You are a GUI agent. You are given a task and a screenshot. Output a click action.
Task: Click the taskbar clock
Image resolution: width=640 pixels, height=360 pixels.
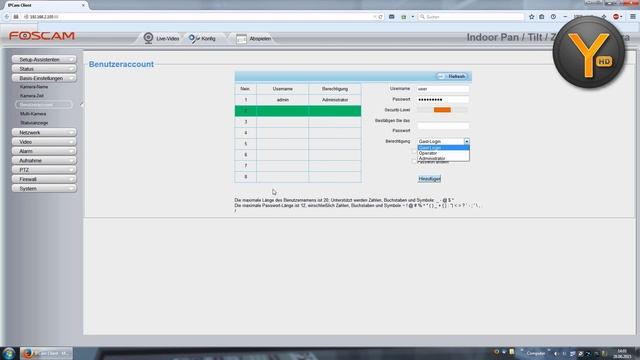click(622, 353)
